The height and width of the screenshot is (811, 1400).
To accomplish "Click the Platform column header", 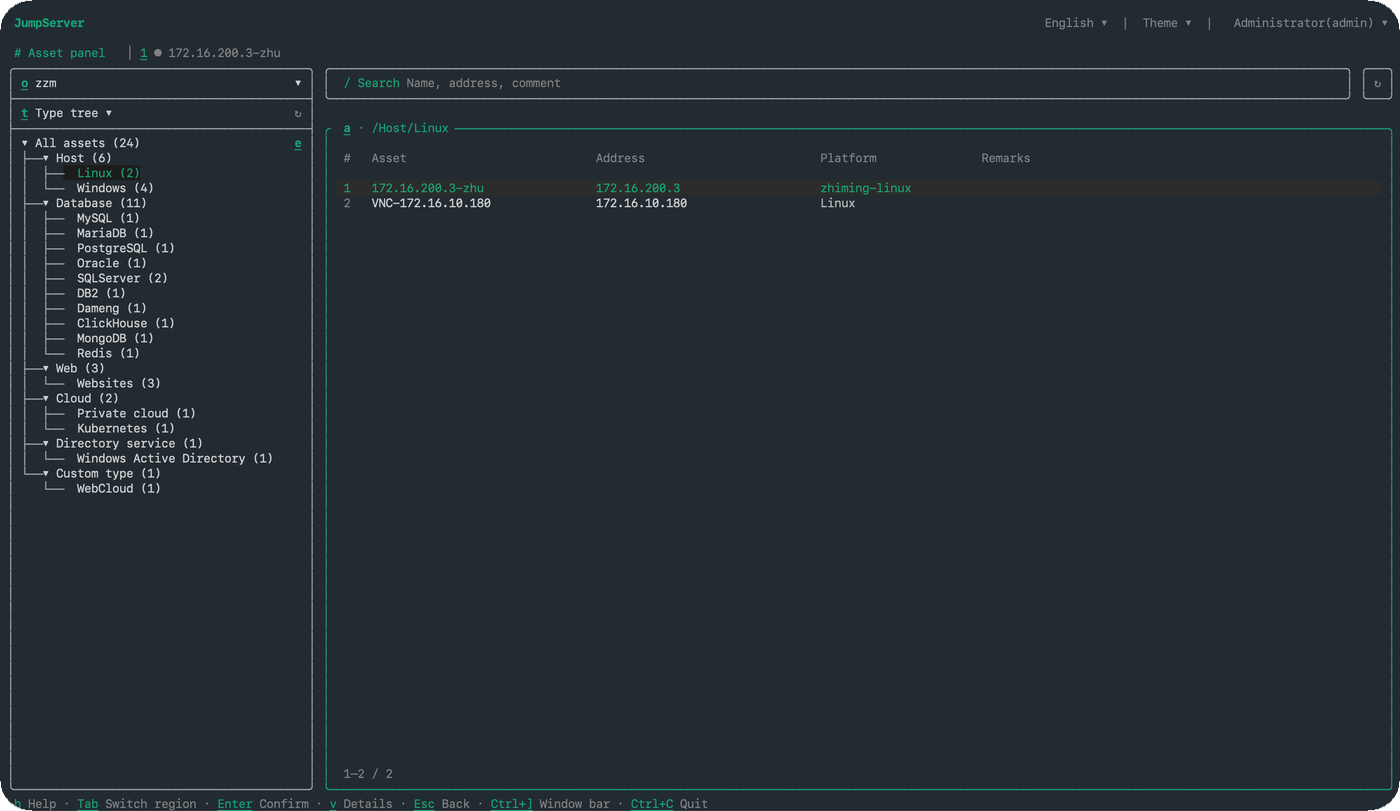I will pyautogui.click(x=848, y=159).
